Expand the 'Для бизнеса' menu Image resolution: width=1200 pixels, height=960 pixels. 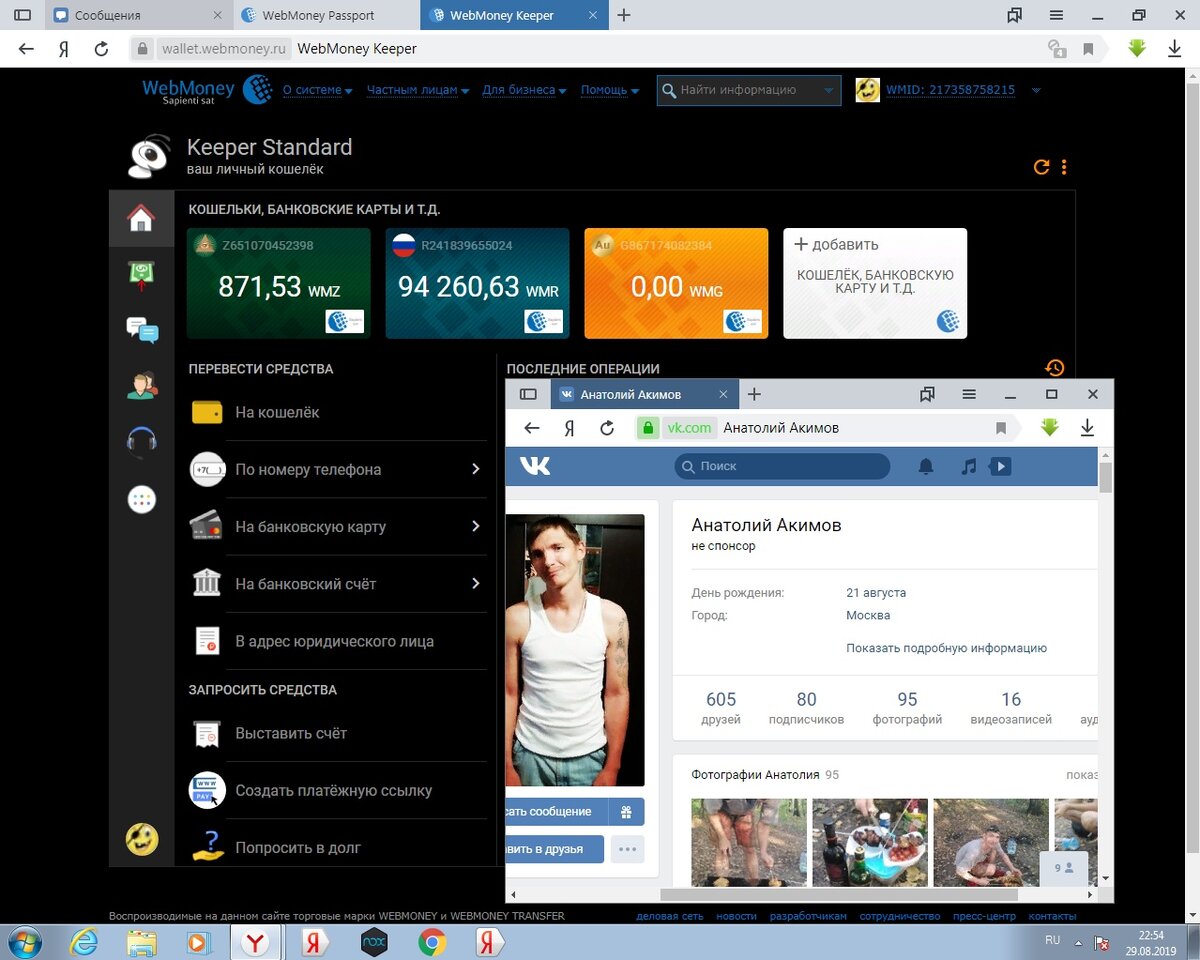pos(524,90)
